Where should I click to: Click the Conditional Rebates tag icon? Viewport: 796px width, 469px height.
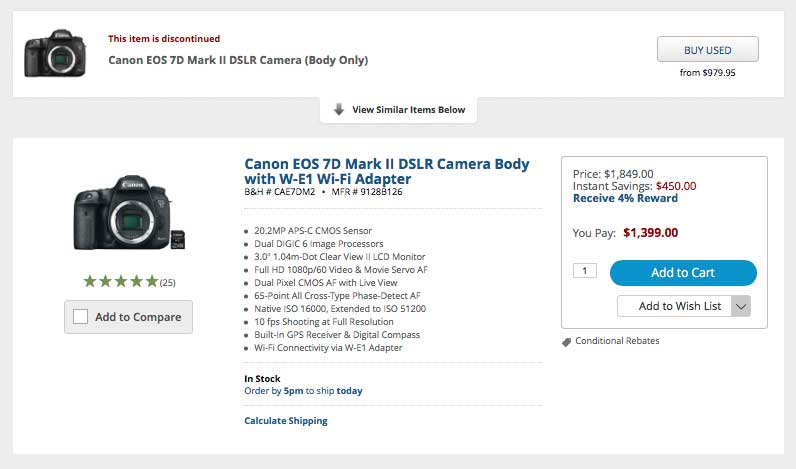pos(567,342)
